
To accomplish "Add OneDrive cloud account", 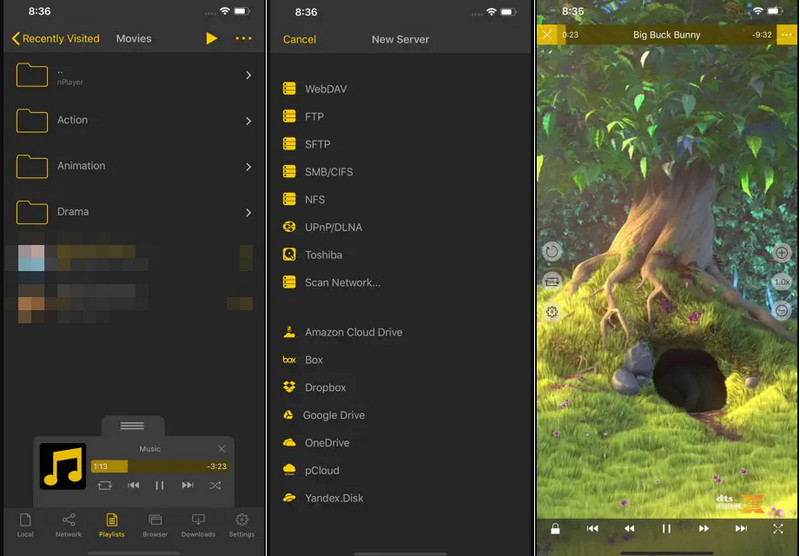I will [401, 443].
